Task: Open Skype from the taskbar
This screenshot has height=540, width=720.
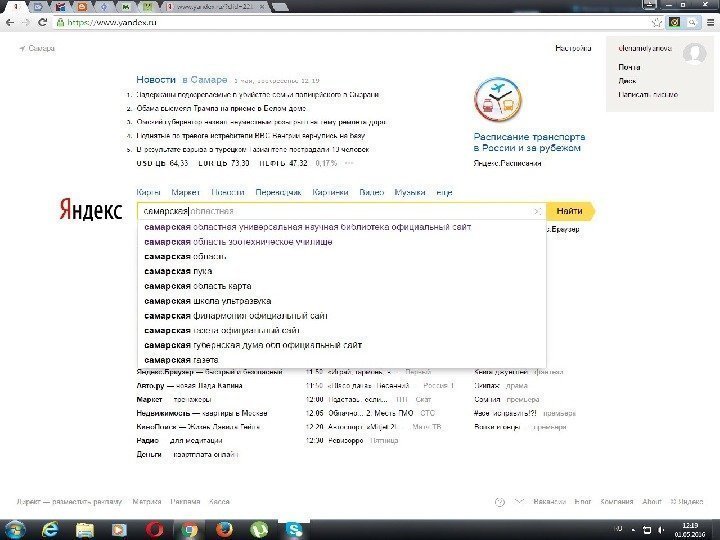Action: 294,530
